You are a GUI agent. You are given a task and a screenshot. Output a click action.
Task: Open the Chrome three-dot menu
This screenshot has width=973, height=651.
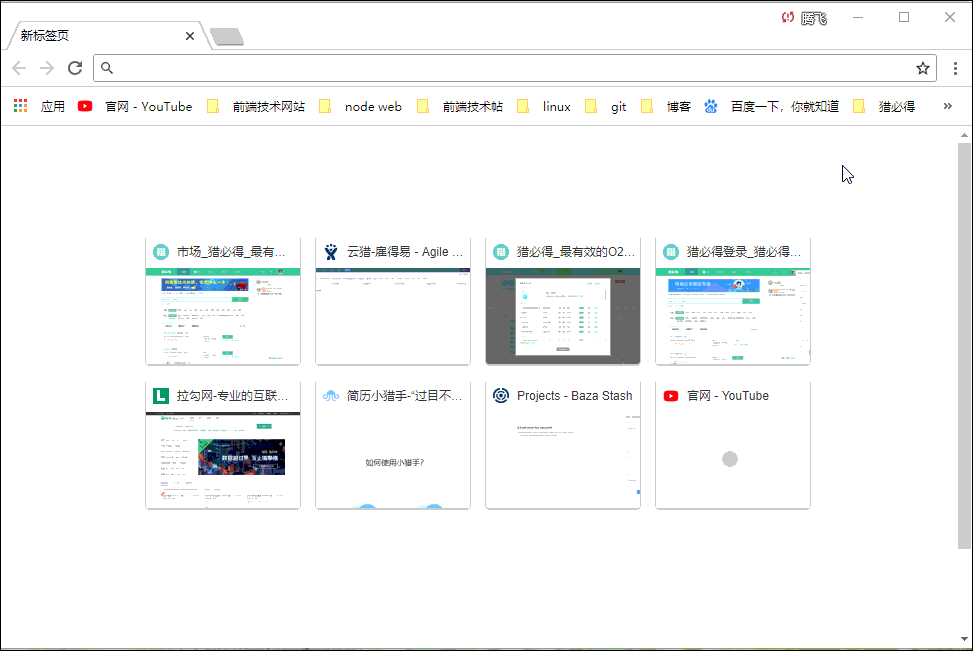pyautogui.click(x=955, y=68)
